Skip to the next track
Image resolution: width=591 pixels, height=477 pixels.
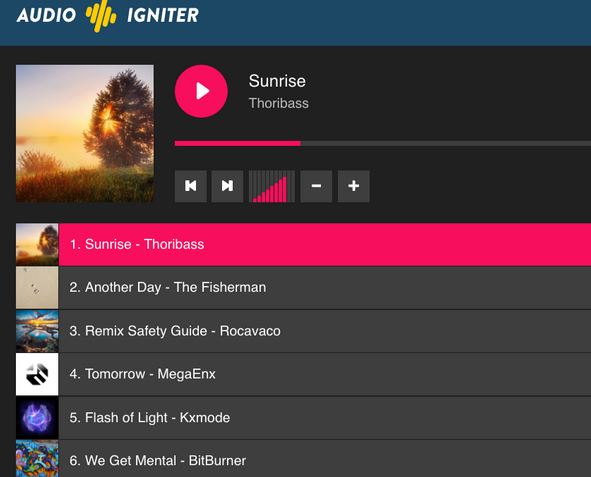click(227, 186)
